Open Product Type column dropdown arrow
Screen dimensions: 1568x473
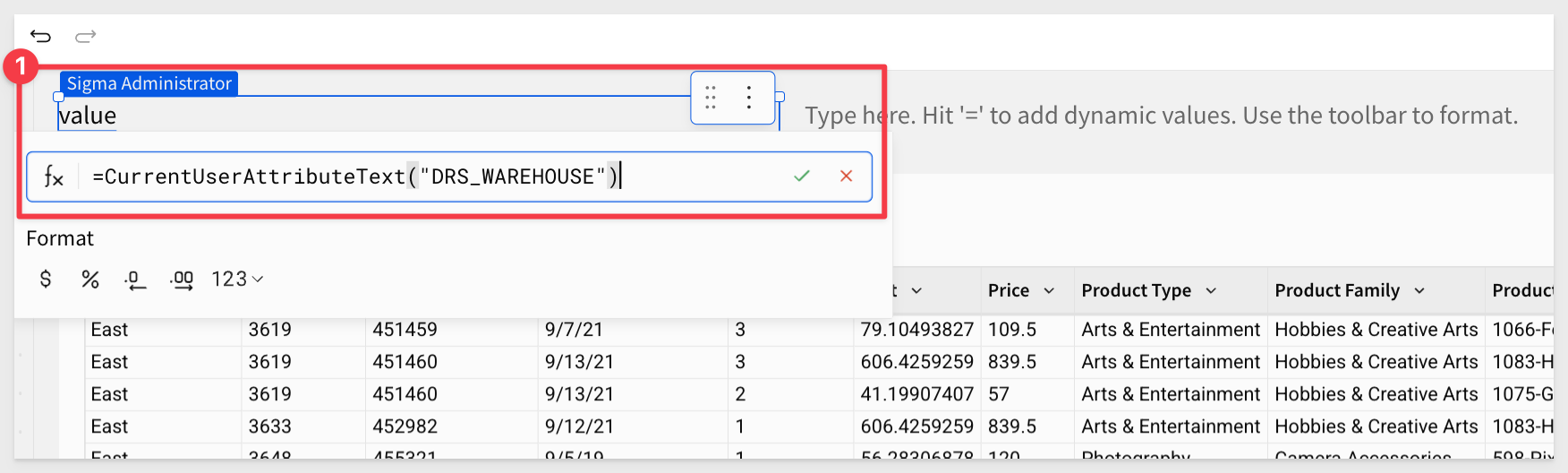tap(1211, 291)
